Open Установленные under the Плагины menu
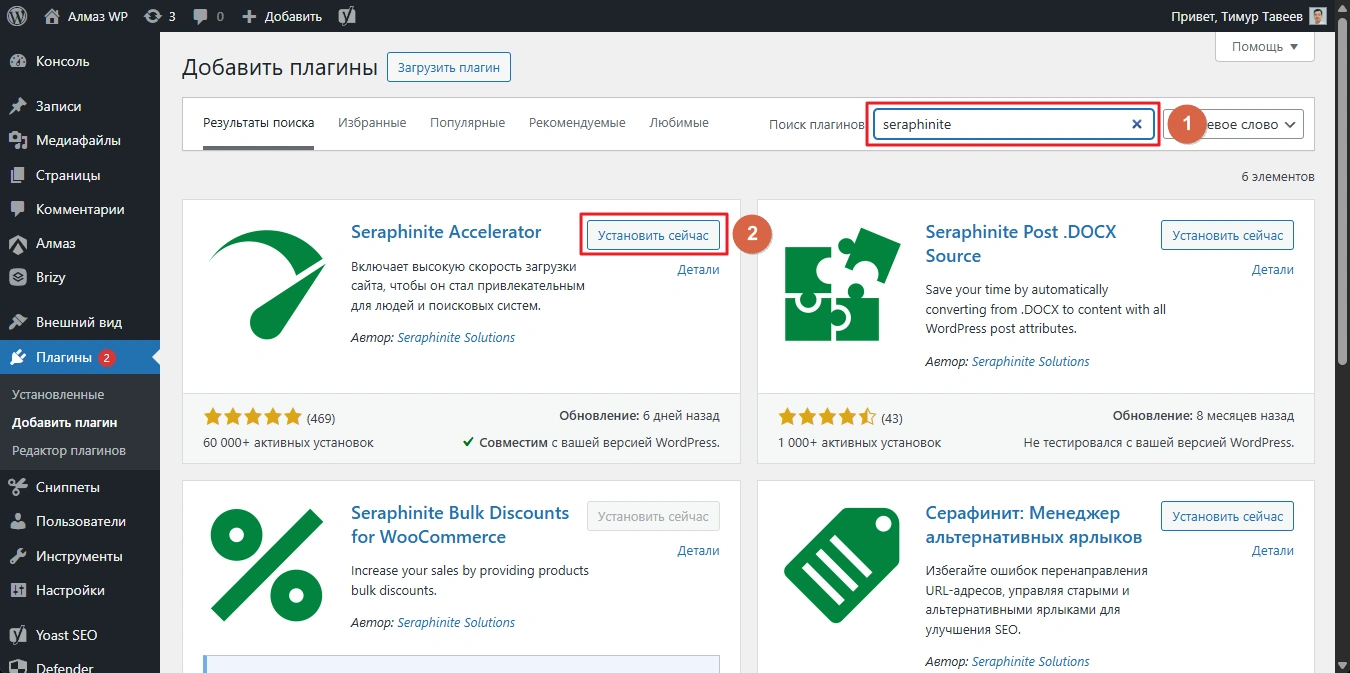The width and height of the screenshot is (1350, 673). point(58,394)
